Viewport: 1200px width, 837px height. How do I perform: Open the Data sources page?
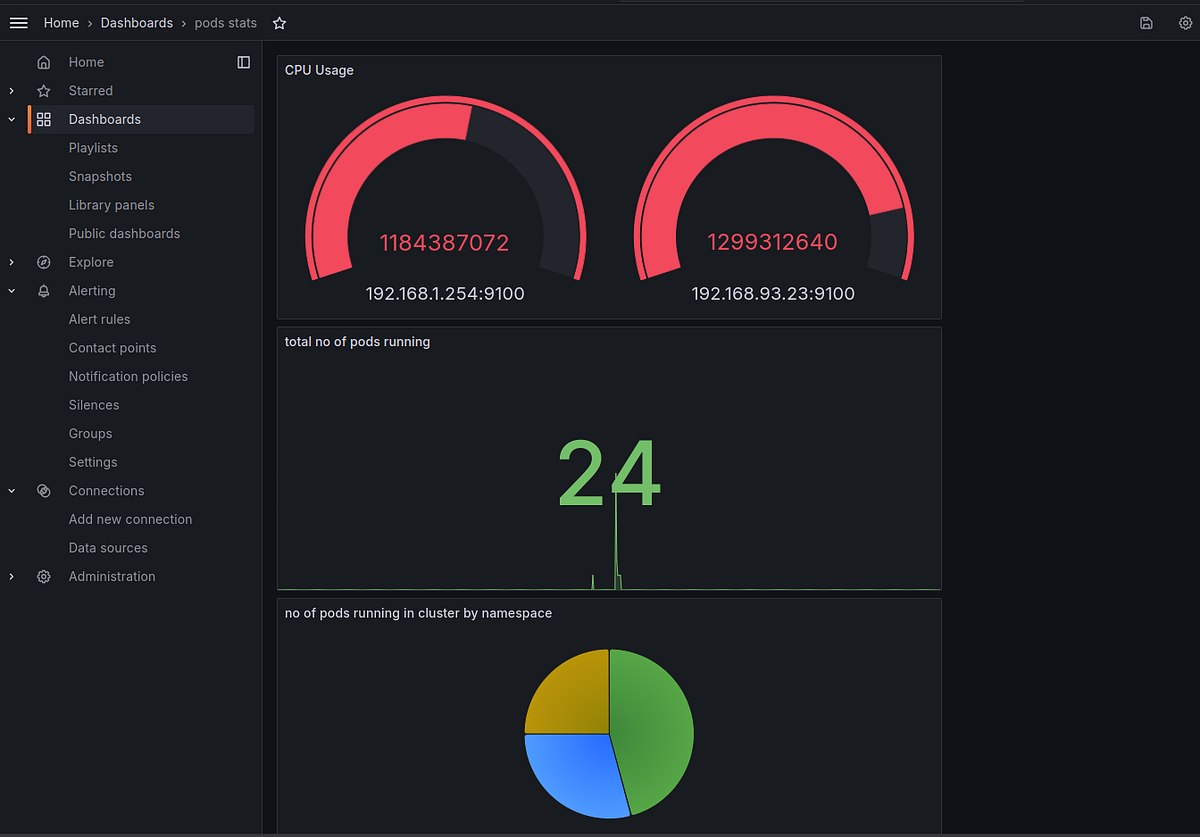coord(108,547)
